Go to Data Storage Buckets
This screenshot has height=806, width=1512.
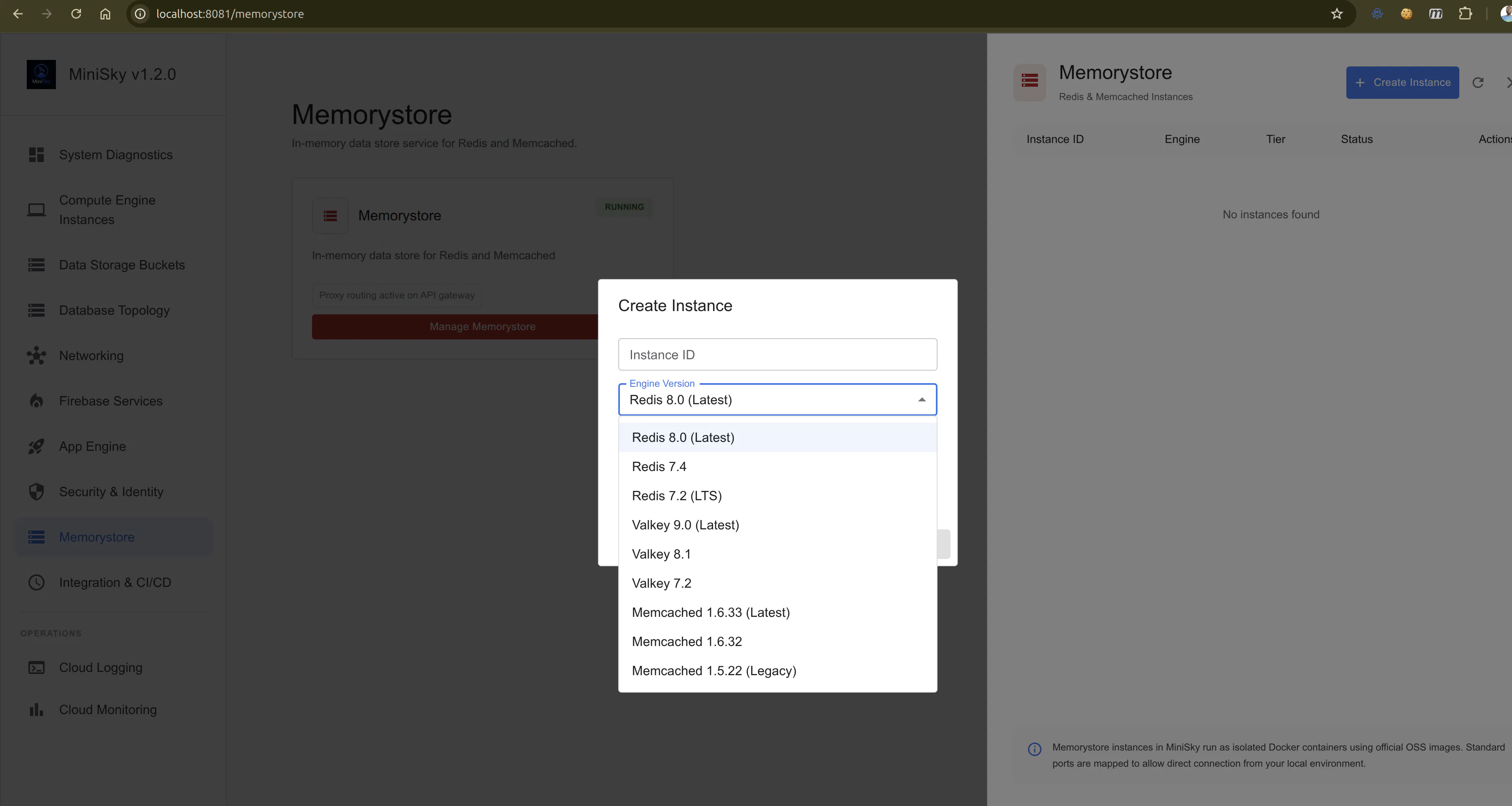pos(113,264)
